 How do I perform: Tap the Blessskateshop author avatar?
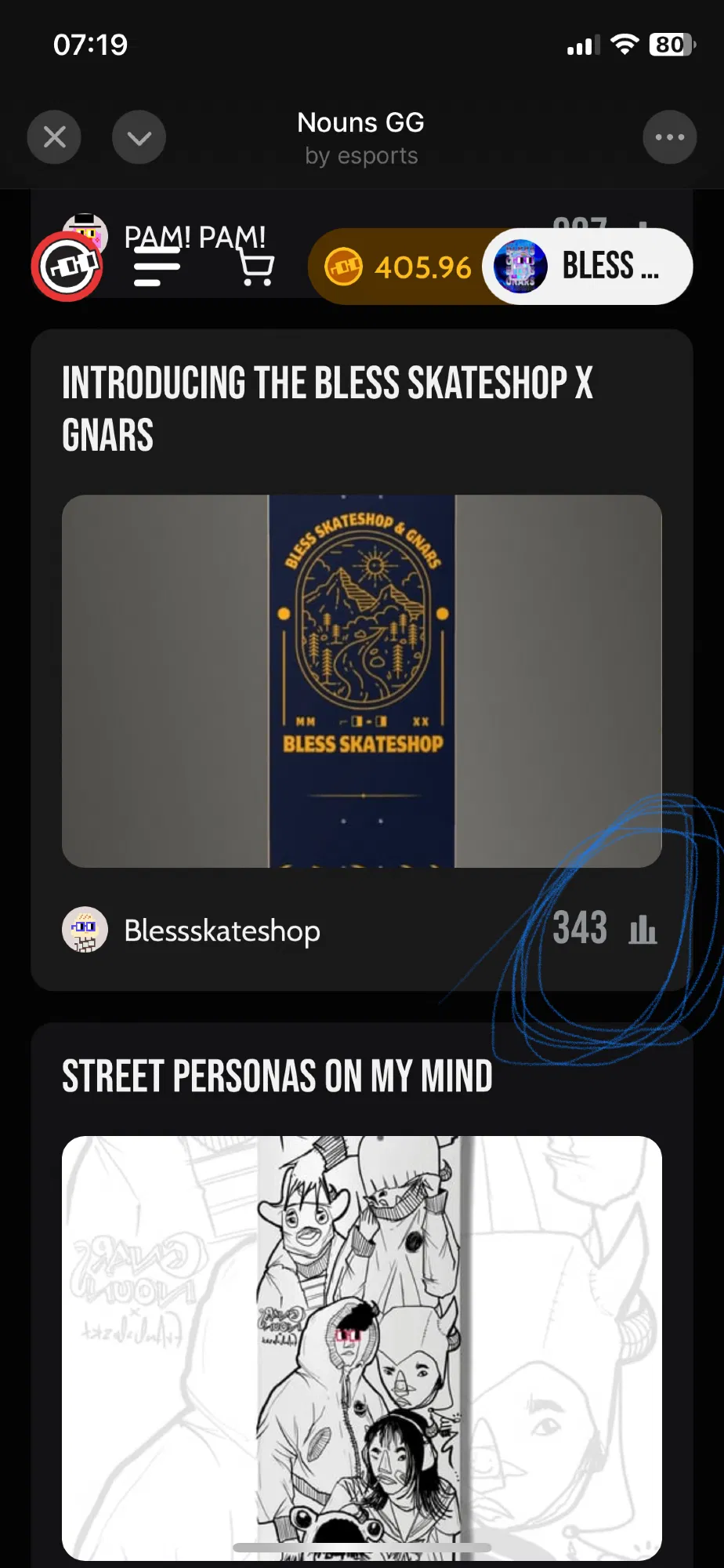pos(85,930)
